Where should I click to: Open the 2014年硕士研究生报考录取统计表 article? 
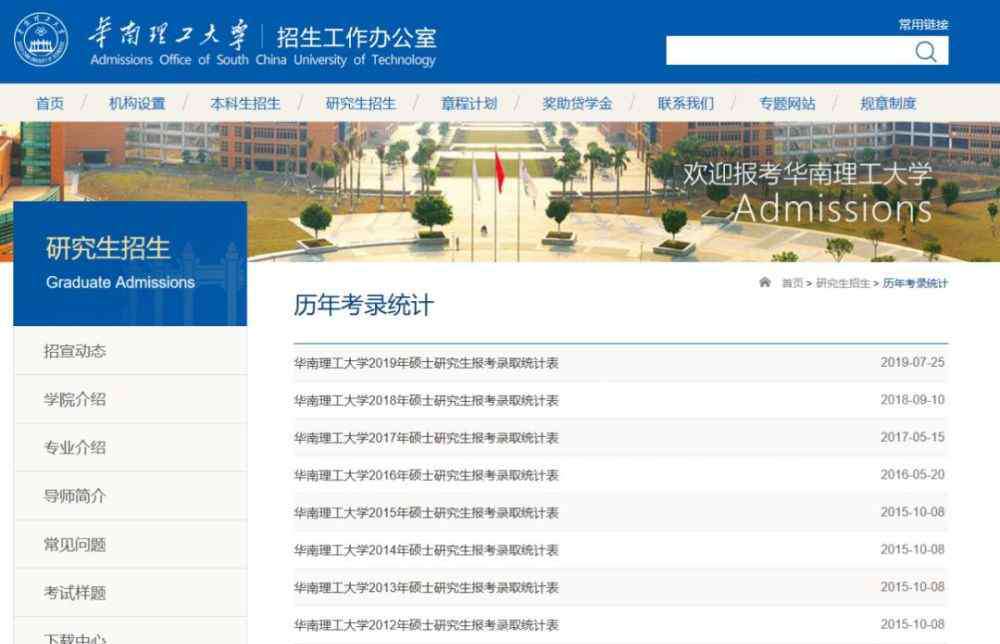pyautogui.click(x=426, y=550)
